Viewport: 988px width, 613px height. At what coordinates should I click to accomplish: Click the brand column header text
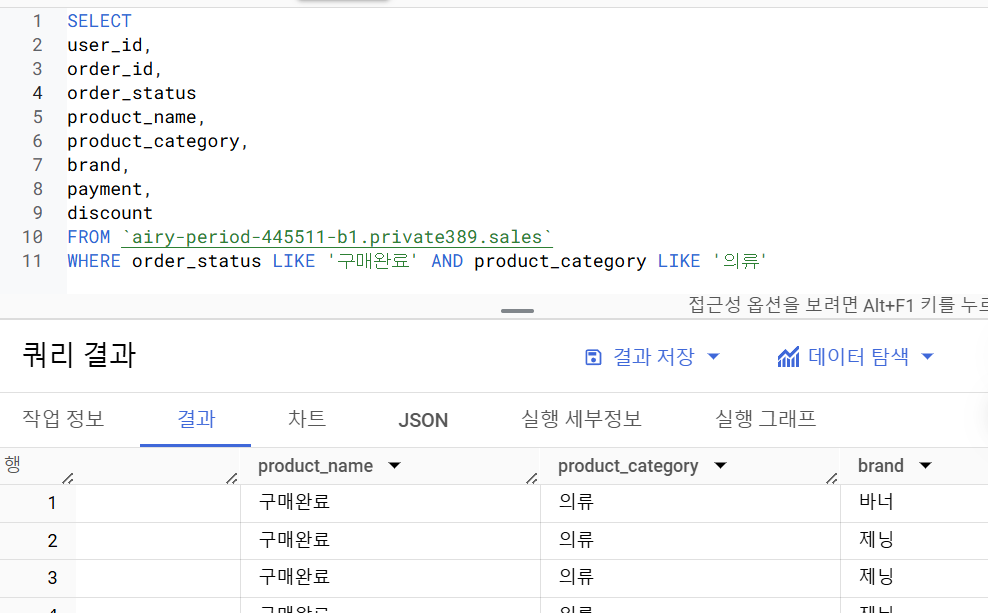[x=880, y=466]
